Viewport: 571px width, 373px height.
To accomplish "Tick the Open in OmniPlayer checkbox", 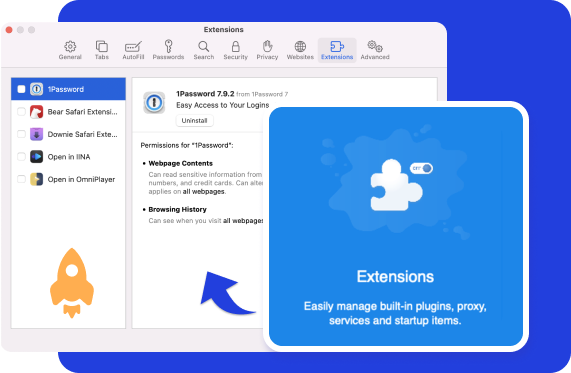I will [x=21, y=179].
